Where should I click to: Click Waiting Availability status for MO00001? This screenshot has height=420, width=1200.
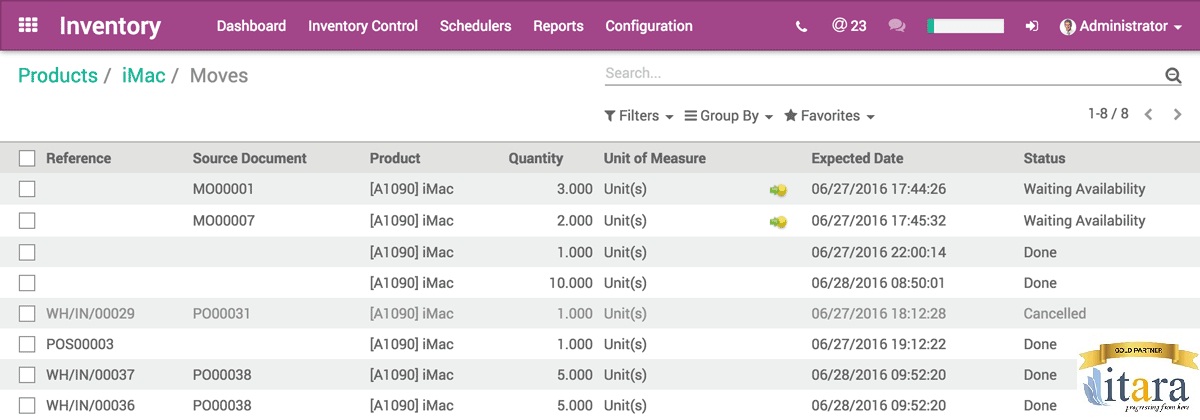pos(1084,188)
